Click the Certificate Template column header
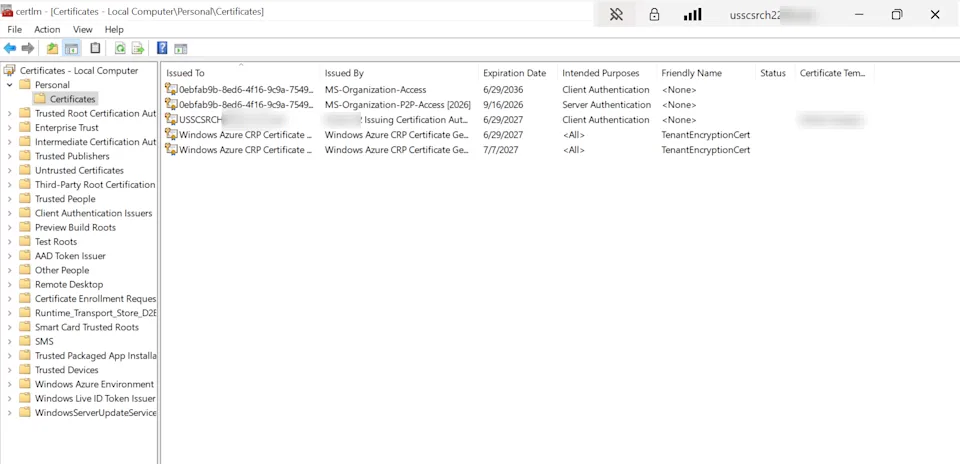Viewport: 960px width, 464px height. pyautogui.click(x=834, y=73)
